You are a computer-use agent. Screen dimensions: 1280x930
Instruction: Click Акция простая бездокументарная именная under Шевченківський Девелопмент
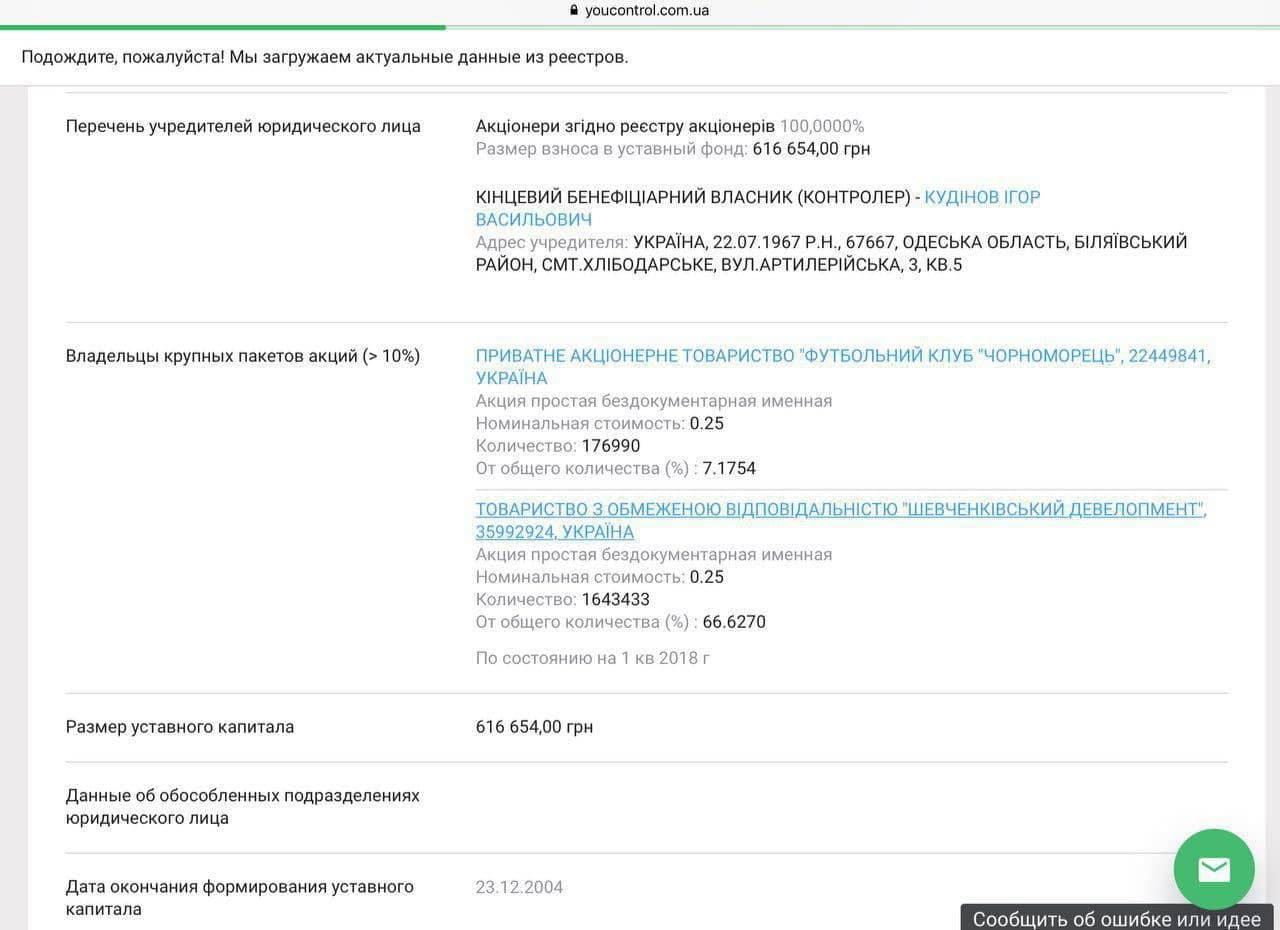click(x=654, y=555)
